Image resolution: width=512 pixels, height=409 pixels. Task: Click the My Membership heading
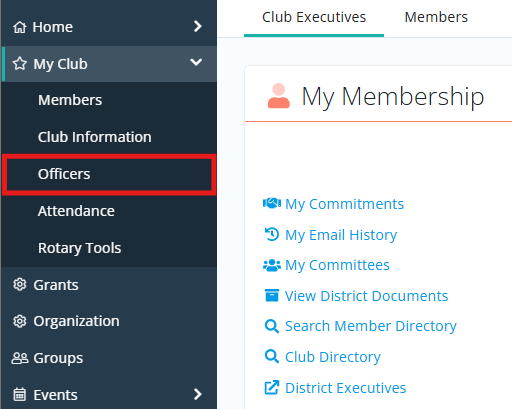[x=393, y=97]
